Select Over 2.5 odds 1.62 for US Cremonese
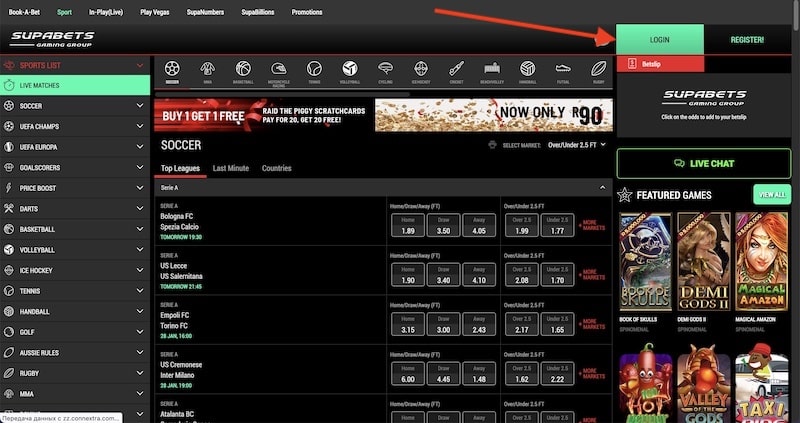This screenshot has height=423, width=800. pos(522,374)
